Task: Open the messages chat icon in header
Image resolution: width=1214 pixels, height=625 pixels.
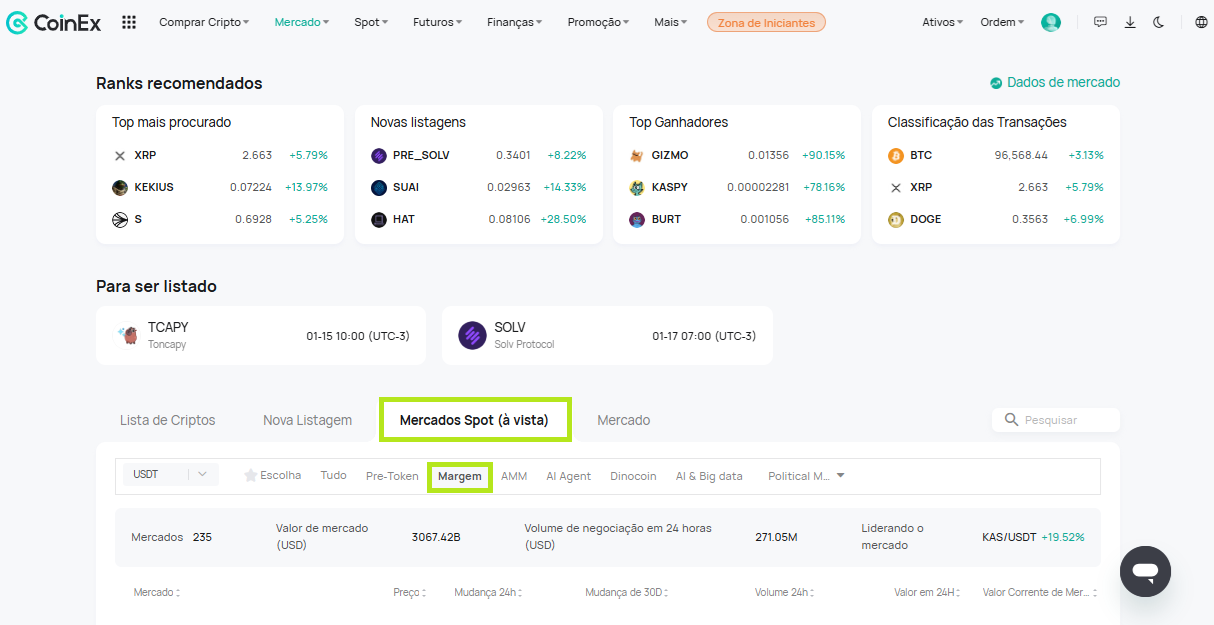Action: 1100,22
